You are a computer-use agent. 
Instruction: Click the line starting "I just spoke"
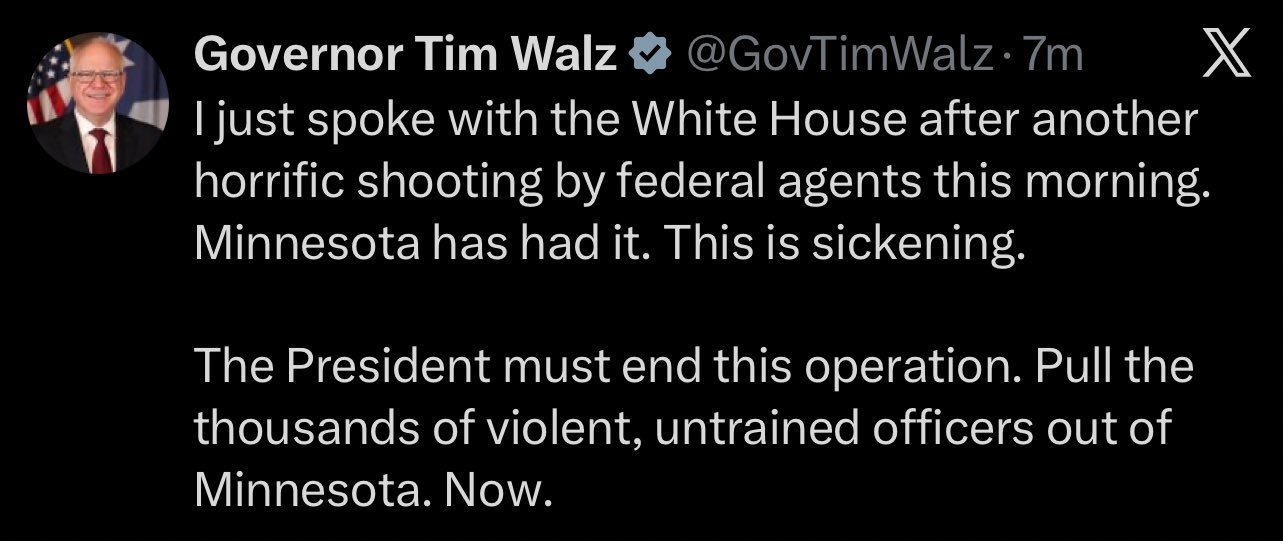click(x=694, y=119)
